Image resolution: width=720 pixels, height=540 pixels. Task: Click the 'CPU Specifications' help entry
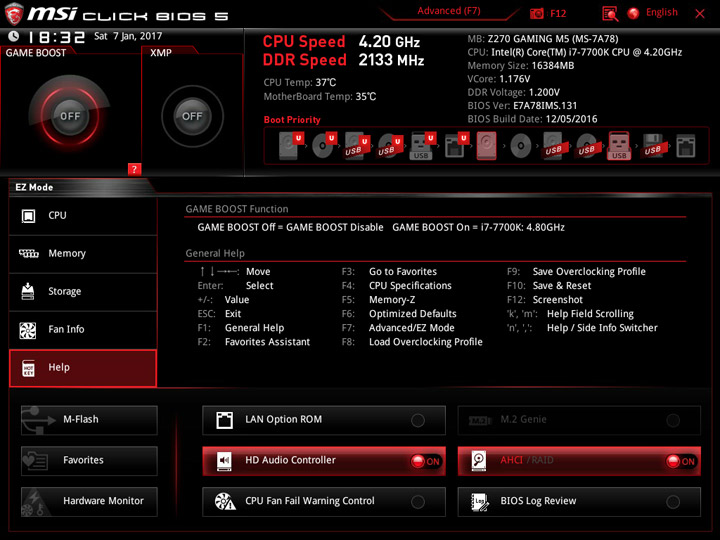pos(410,286)
